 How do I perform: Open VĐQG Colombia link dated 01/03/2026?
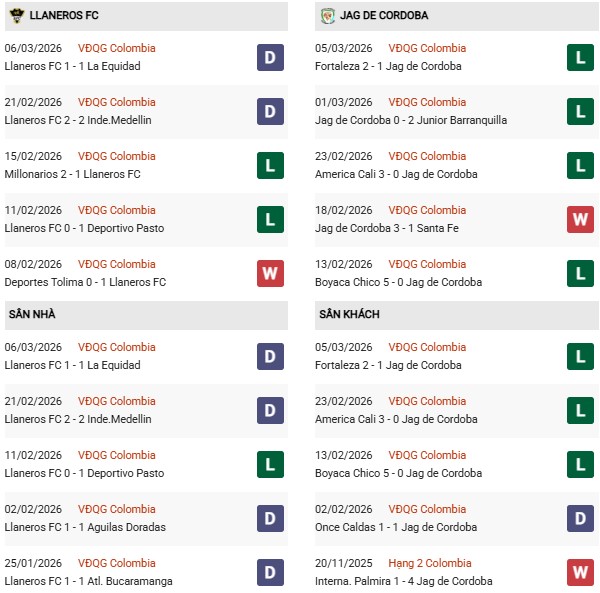point(428,102)
